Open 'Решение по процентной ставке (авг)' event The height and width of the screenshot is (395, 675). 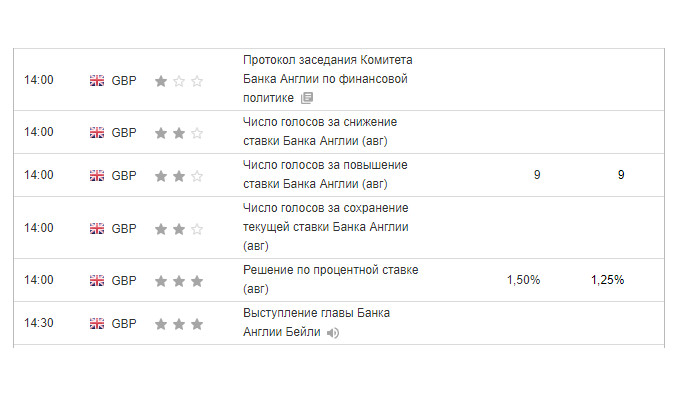(x=331, y=280)
